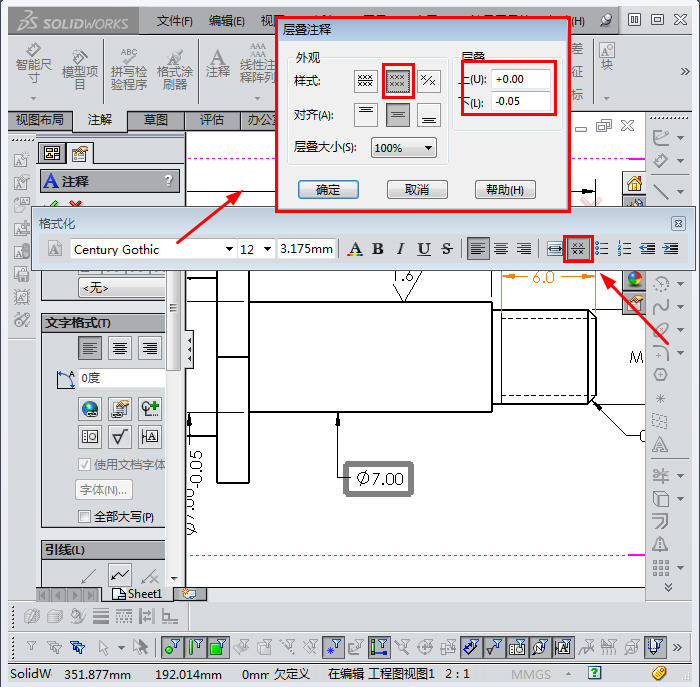
Task: Open the 文件(F) menu
Action: [175, 20]
